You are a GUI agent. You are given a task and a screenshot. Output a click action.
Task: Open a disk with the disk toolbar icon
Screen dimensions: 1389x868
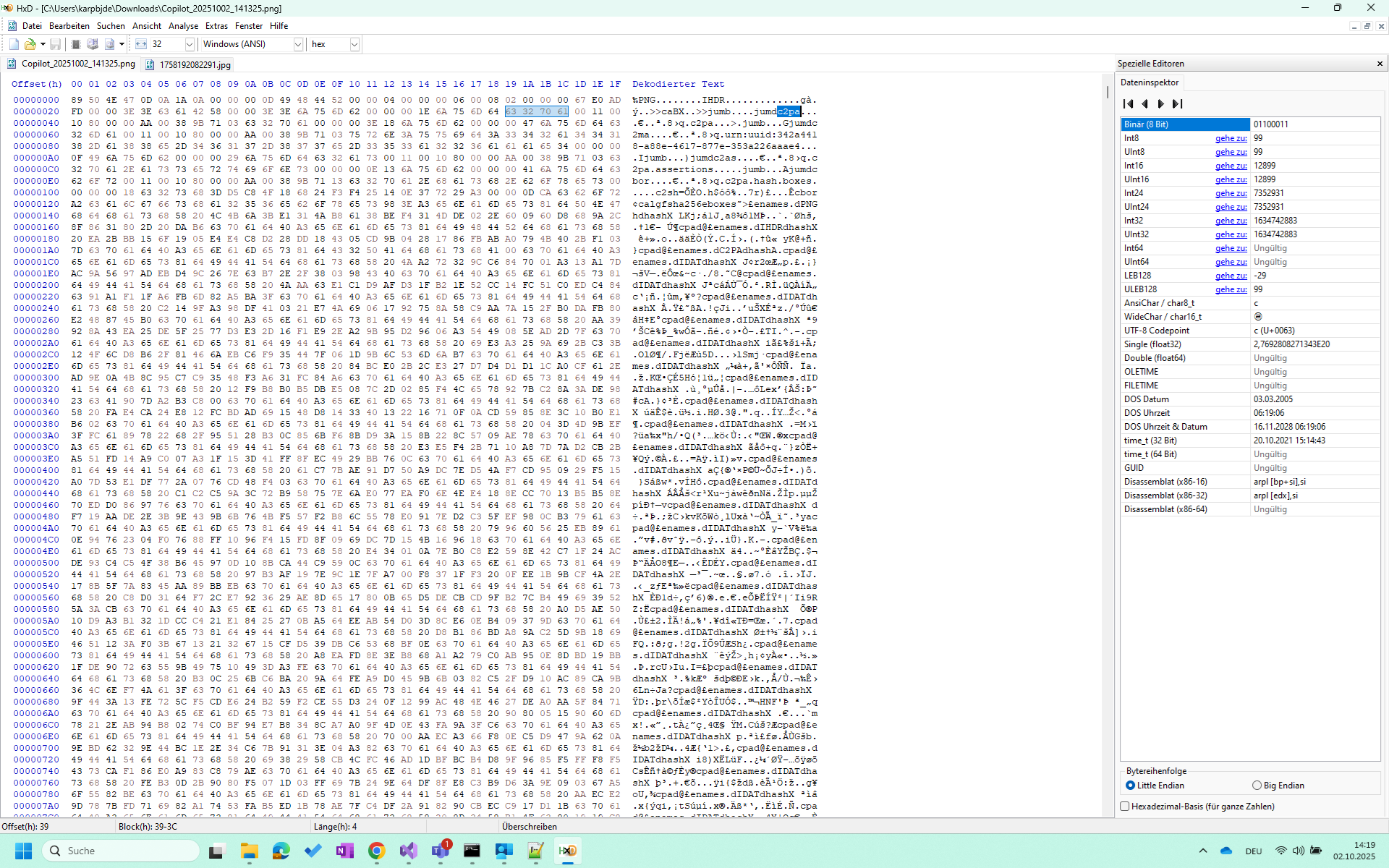coord(93,44)
